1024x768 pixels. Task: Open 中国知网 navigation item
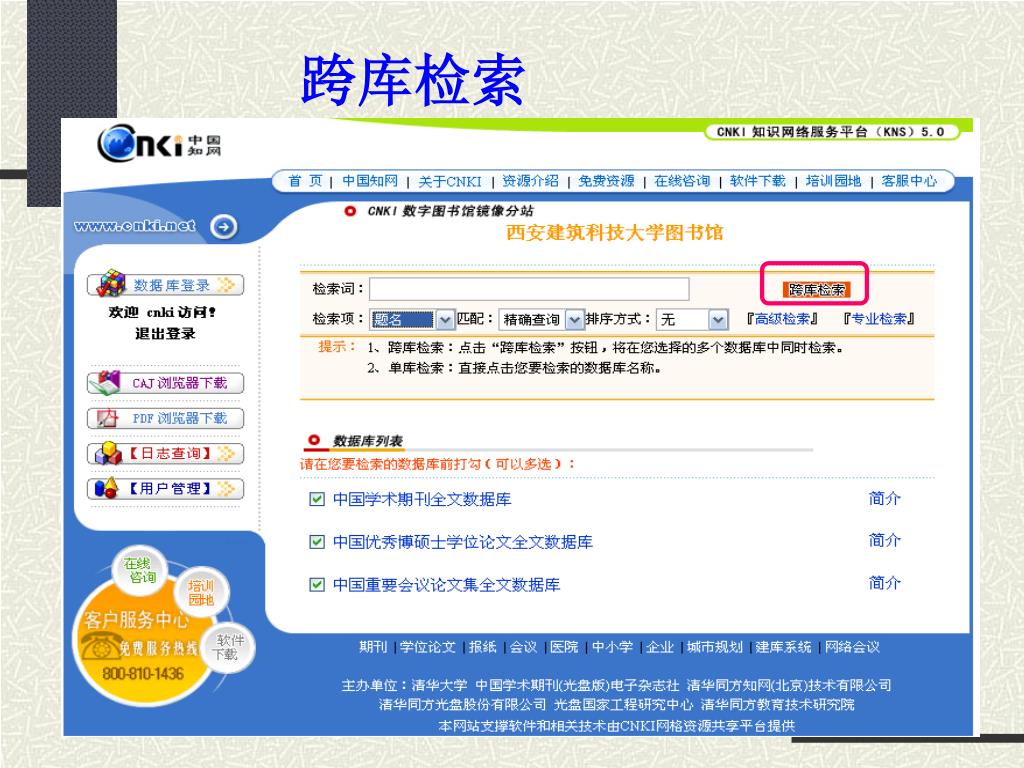coord(370,181)
